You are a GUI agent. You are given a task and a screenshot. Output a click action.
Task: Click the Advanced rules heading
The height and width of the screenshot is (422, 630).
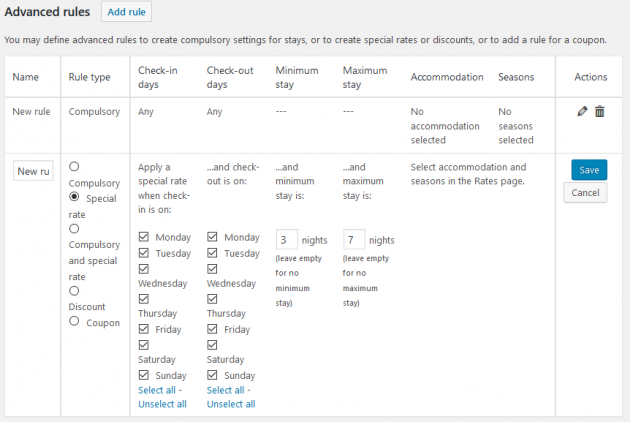click(x=47, y=12)
